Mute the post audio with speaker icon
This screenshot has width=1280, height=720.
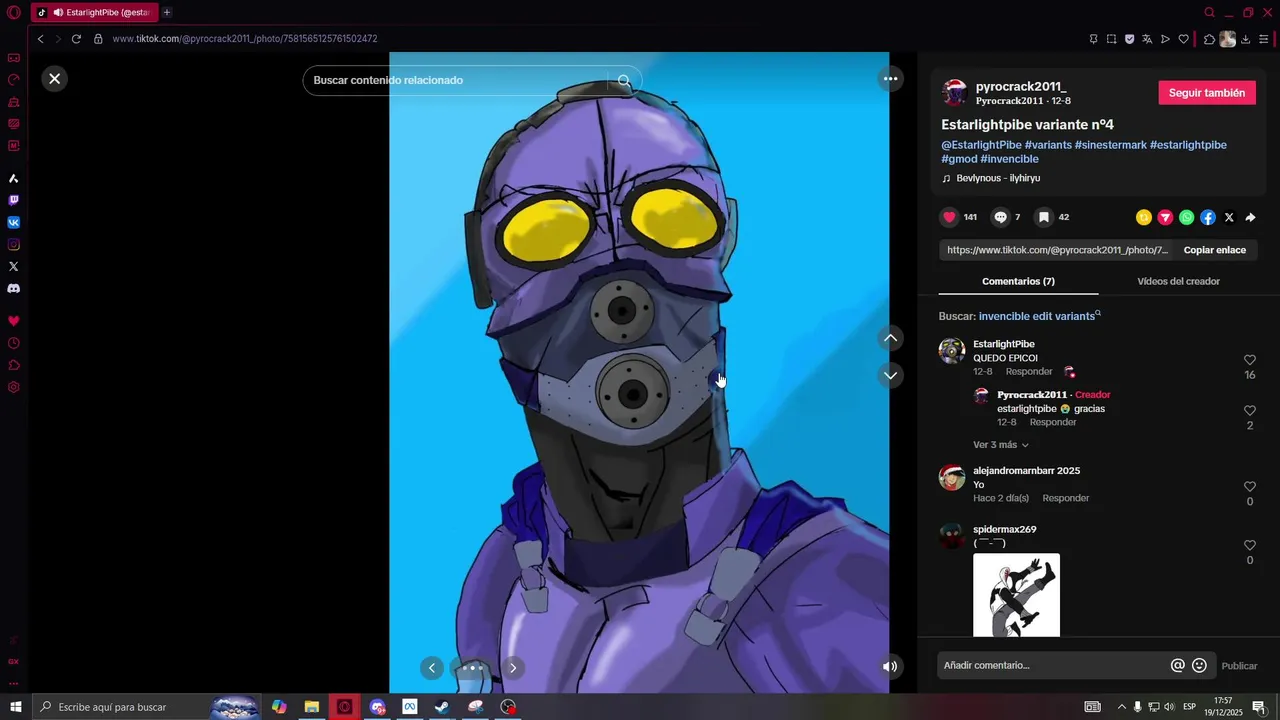point(890,666)
